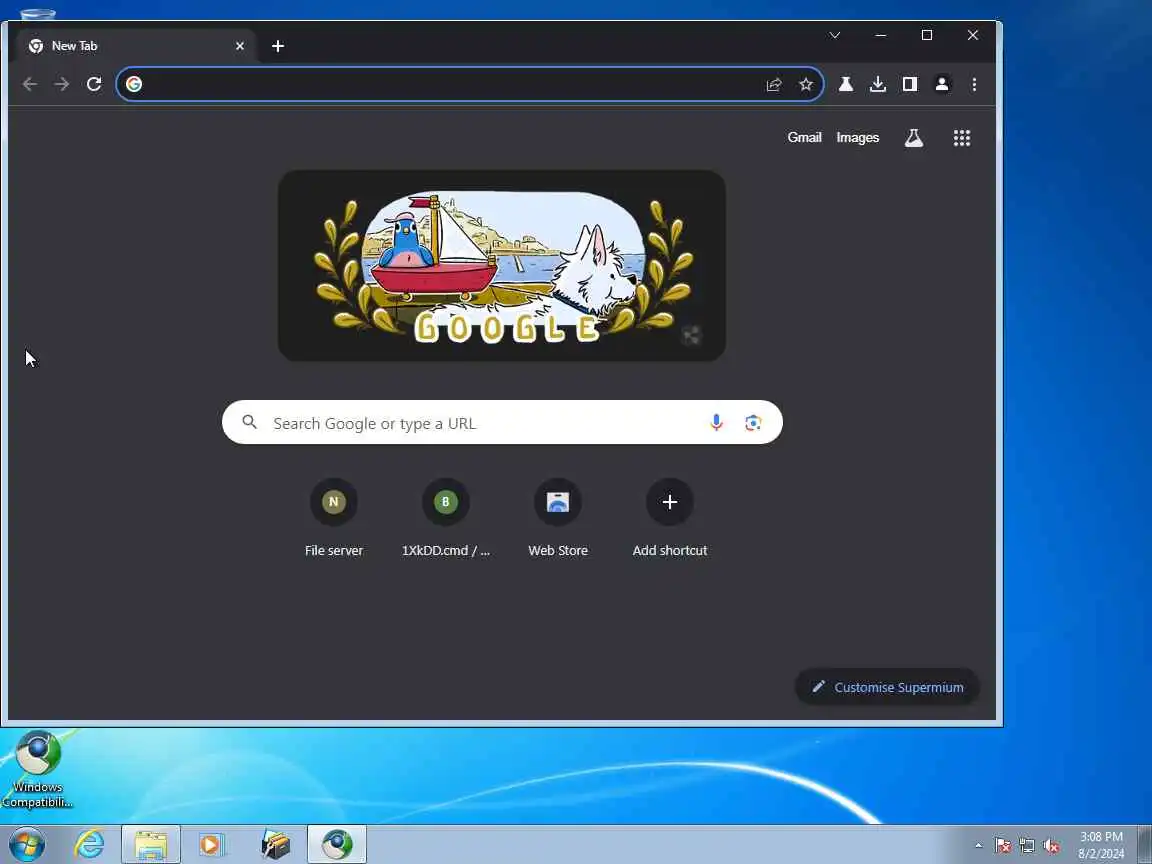Click the browser forward arrow
The image size is (1152, 864).
[62, 84]
